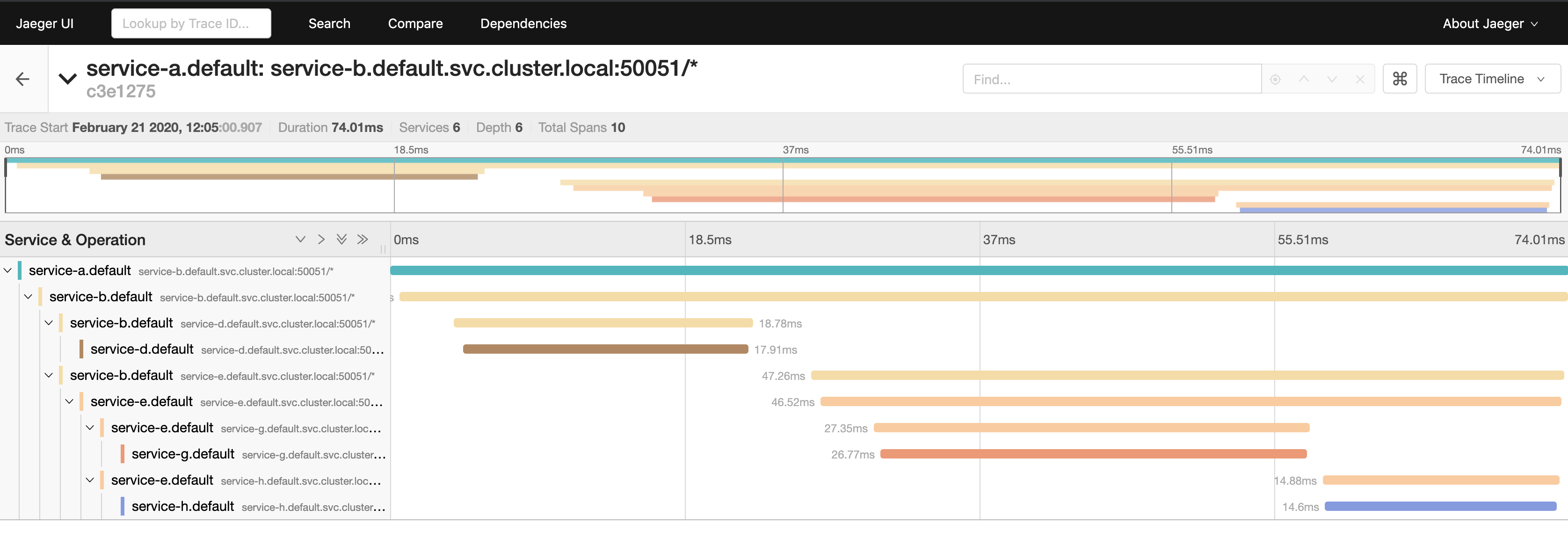Viewport: 1568px width, 553px height.
Task: Click the double-down expand-all icon in the Service & Operation header
Action: [x=341, y=240]
